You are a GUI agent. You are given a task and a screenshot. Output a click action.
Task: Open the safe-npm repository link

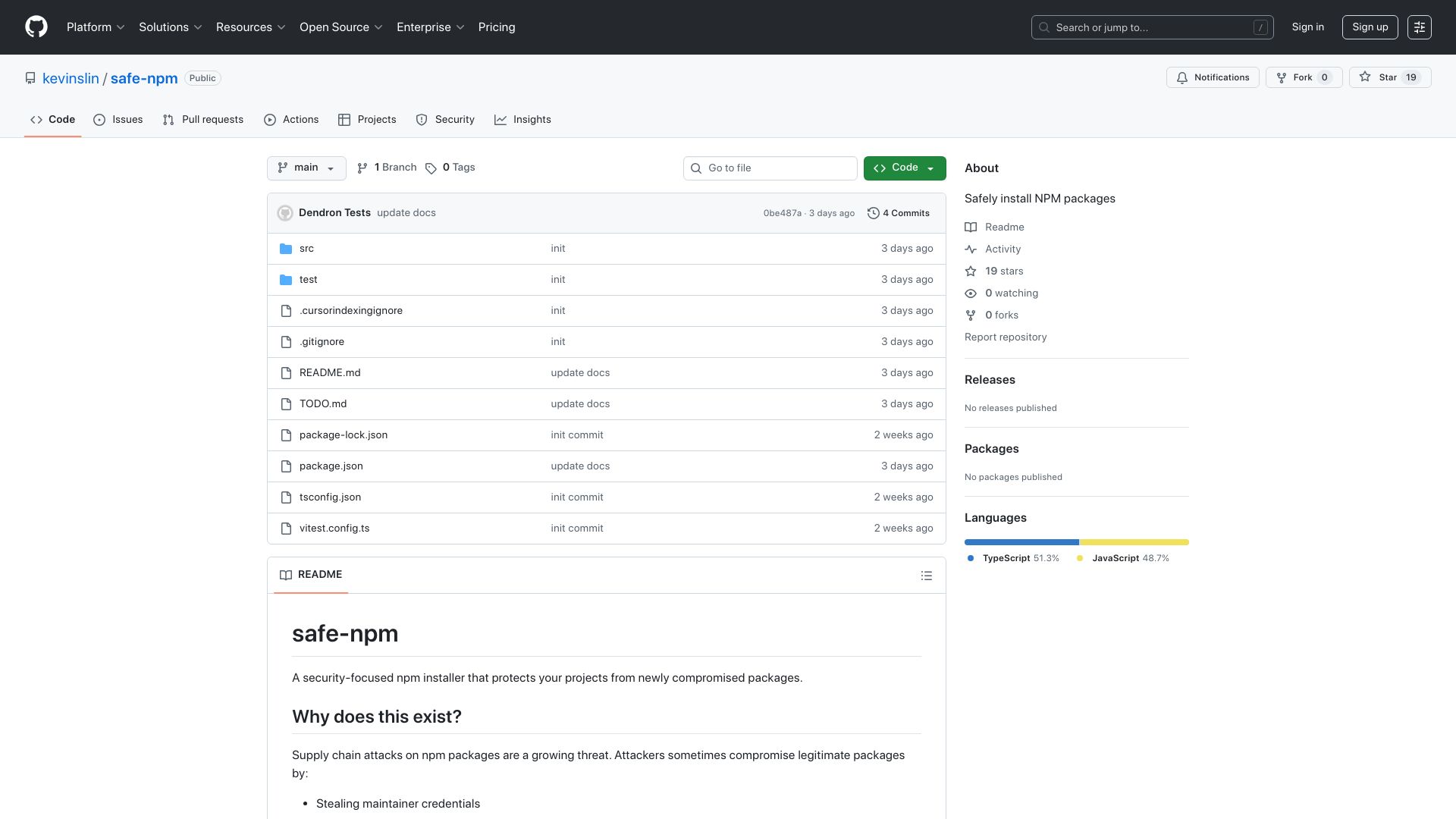(144, 78)
